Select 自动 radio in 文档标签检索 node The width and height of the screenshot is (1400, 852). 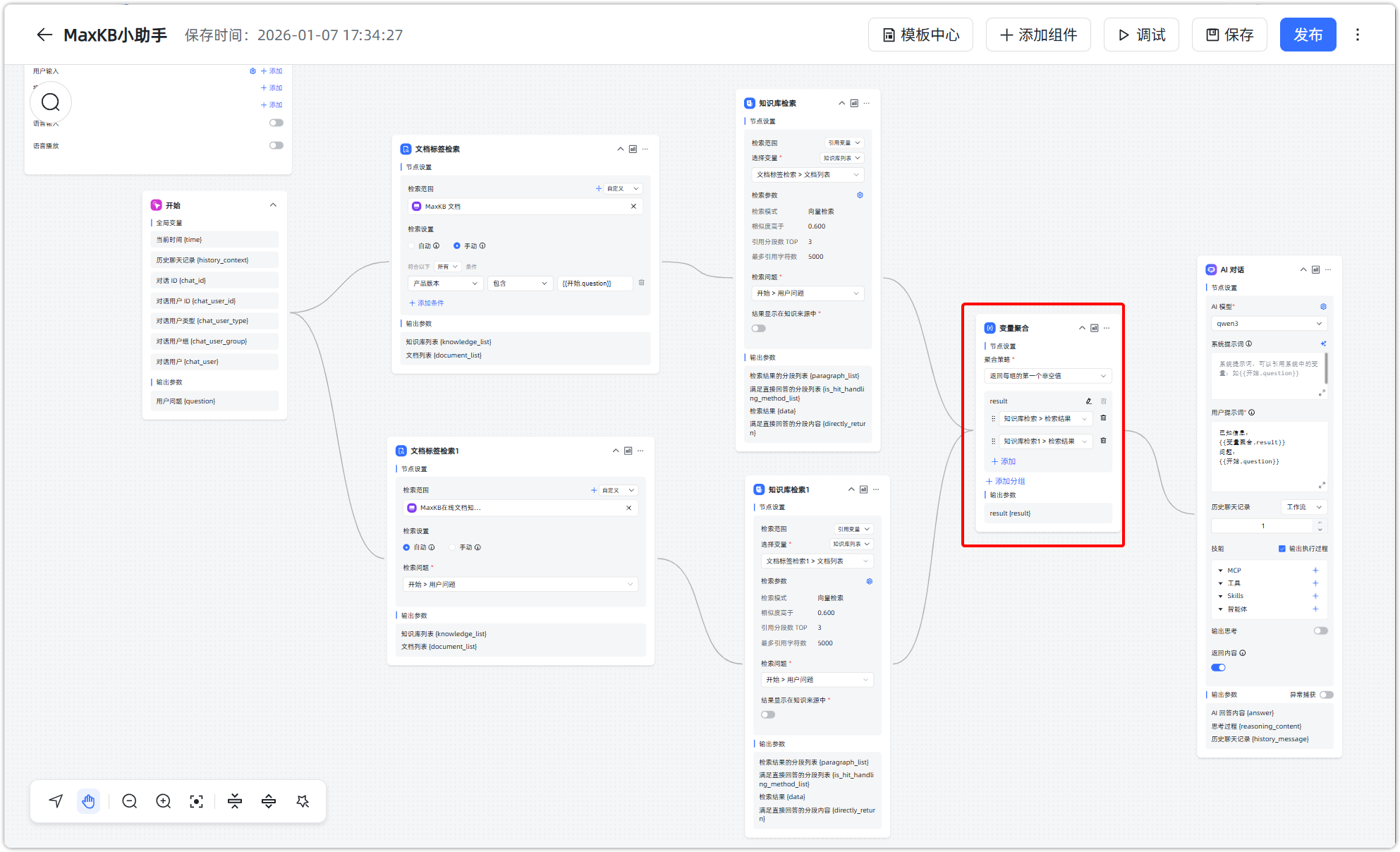(x=412, y=246)
